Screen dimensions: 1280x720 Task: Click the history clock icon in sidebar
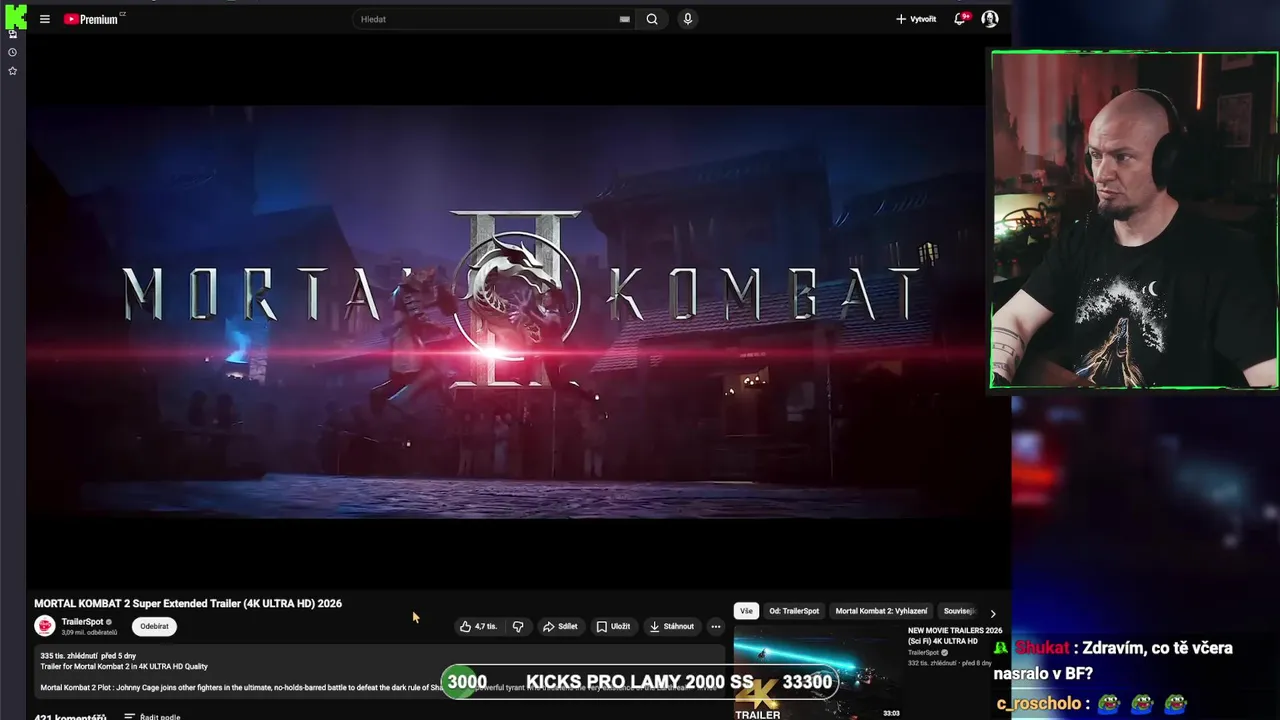tap(13, 52)
